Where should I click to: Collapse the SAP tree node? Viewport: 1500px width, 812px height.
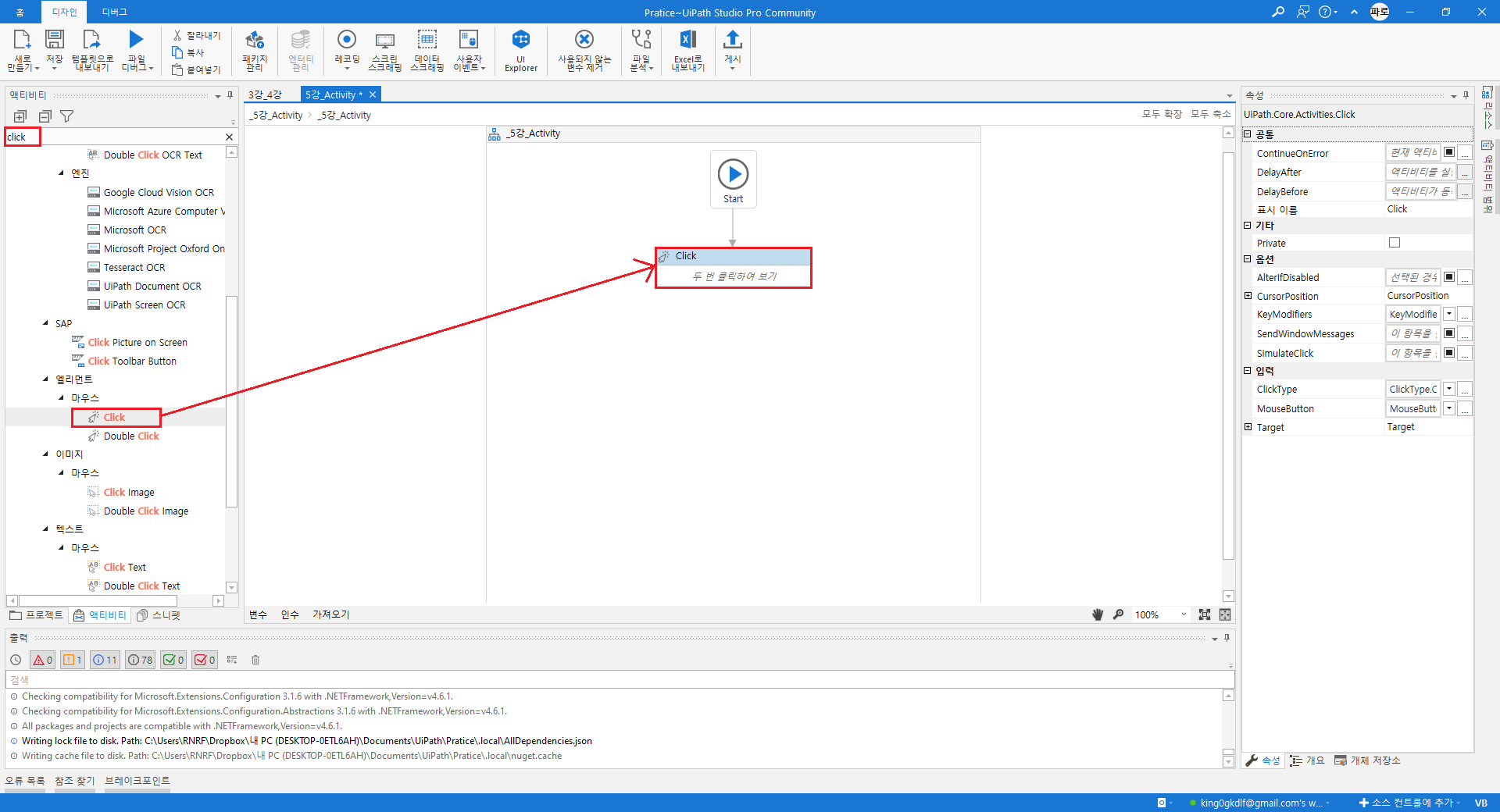tap(45, 323)
